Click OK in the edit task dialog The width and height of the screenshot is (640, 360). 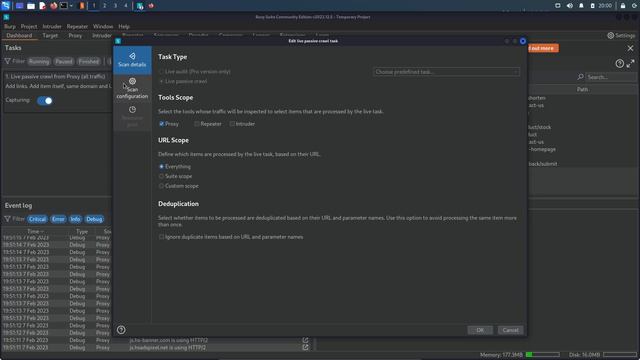tap(480, 330)
